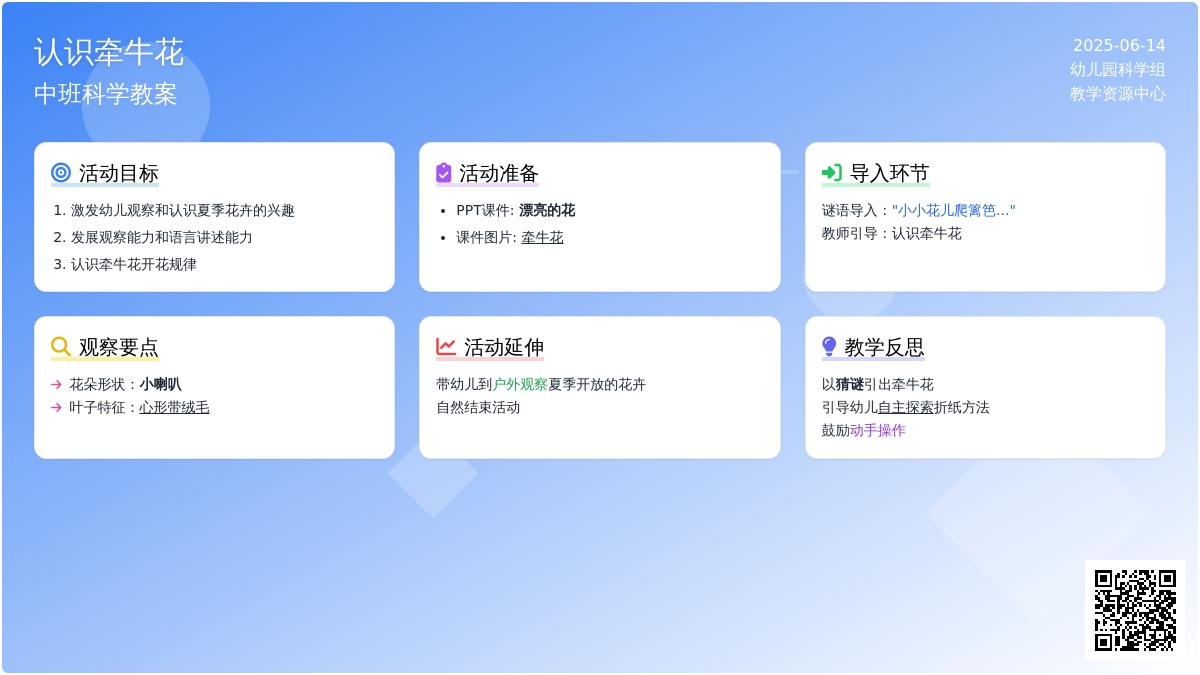The width and height of the screenshot is (1200, 675).
Task: Click the 观察要点 card heading
Action: [119, 348]
